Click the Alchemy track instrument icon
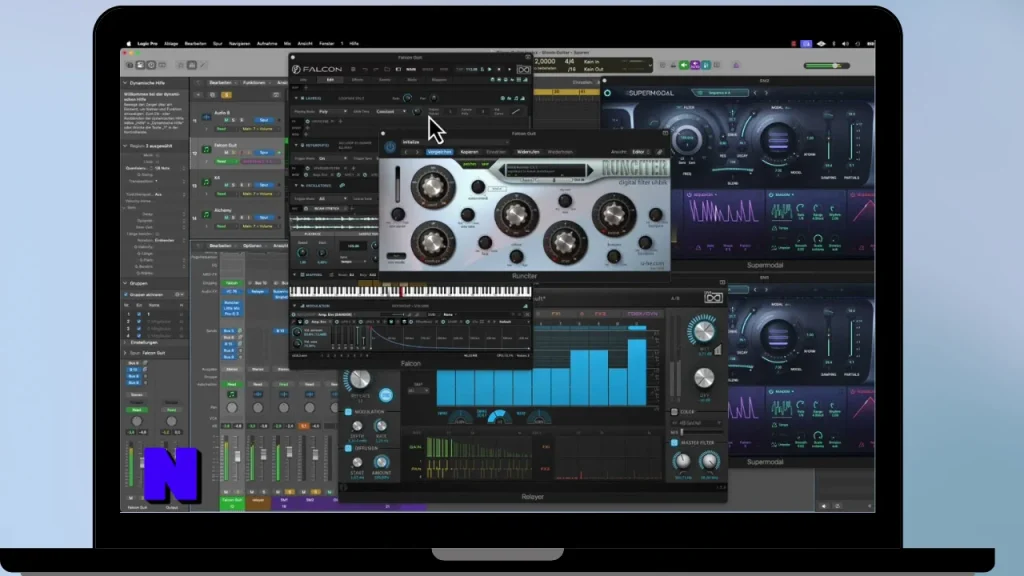 [x=206, y=215]
